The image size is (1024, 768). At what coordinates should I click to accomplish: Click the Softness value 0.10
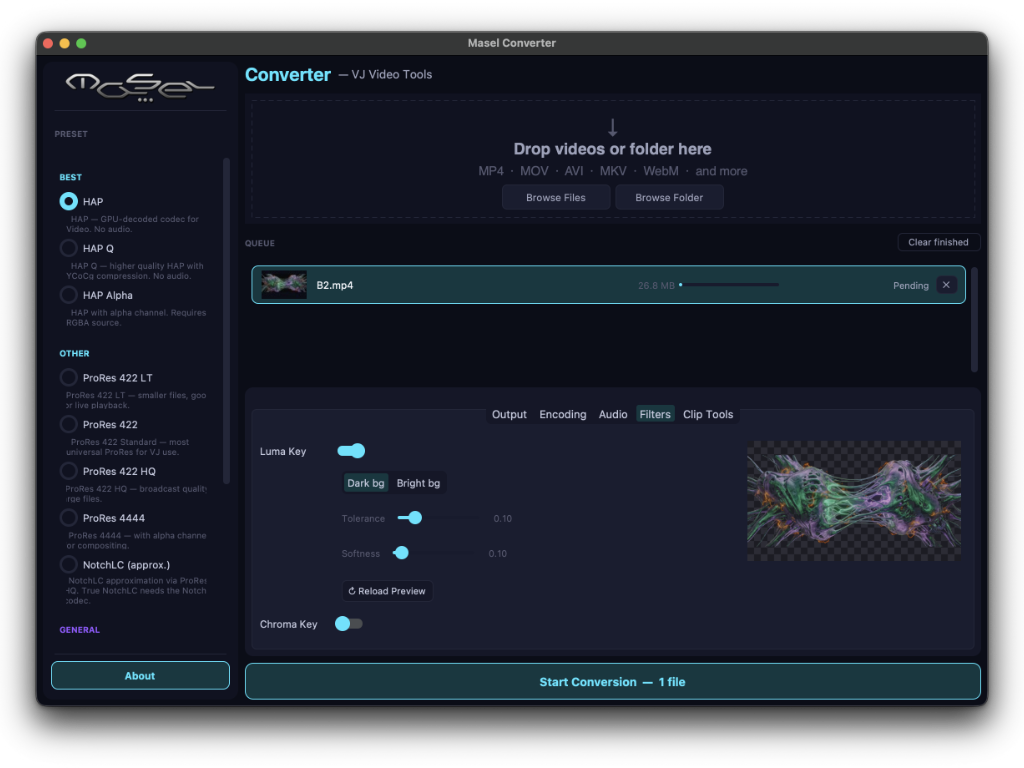point(498,553)
